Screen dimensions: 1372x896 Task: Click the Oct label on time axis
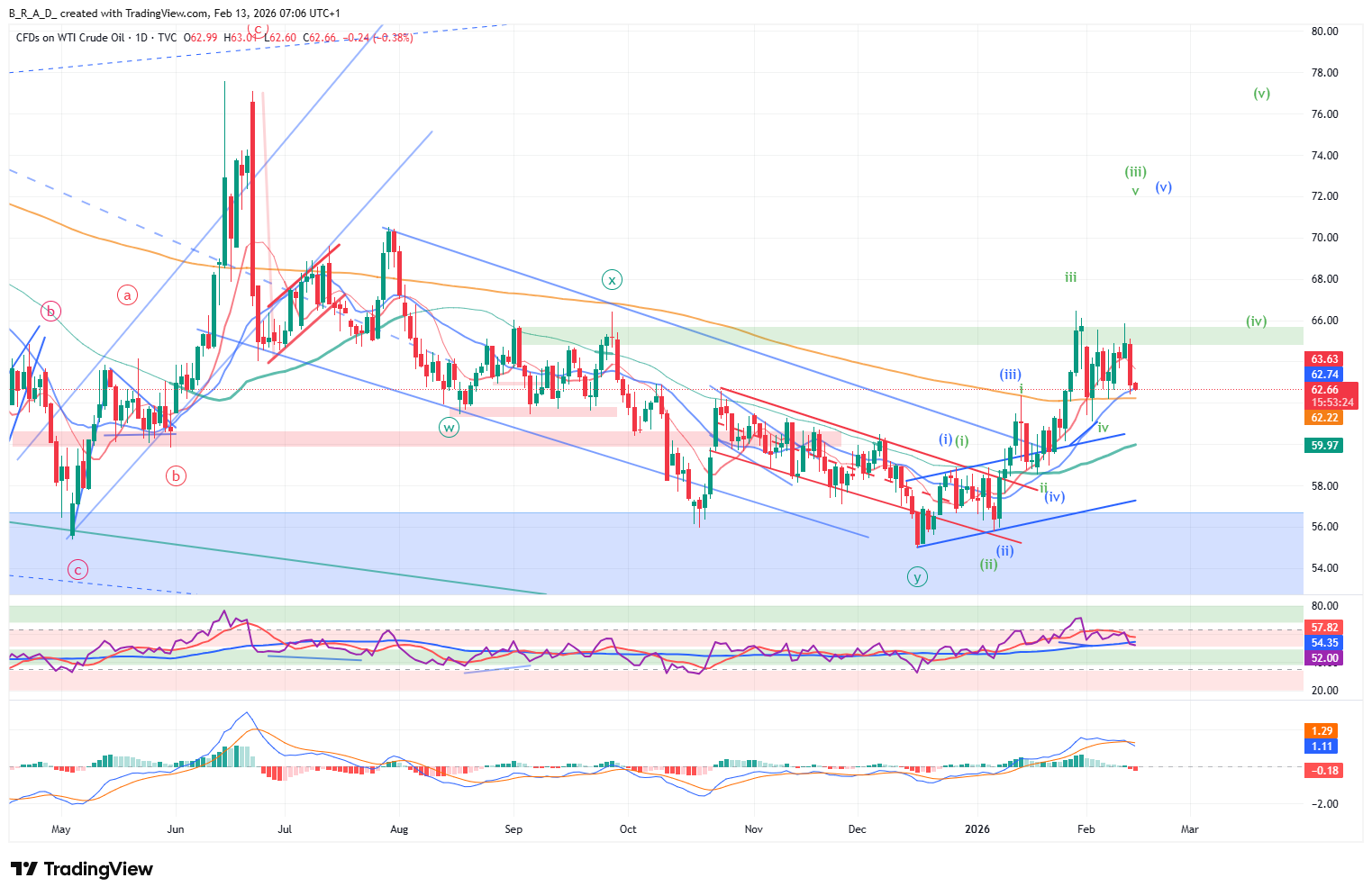628,829
